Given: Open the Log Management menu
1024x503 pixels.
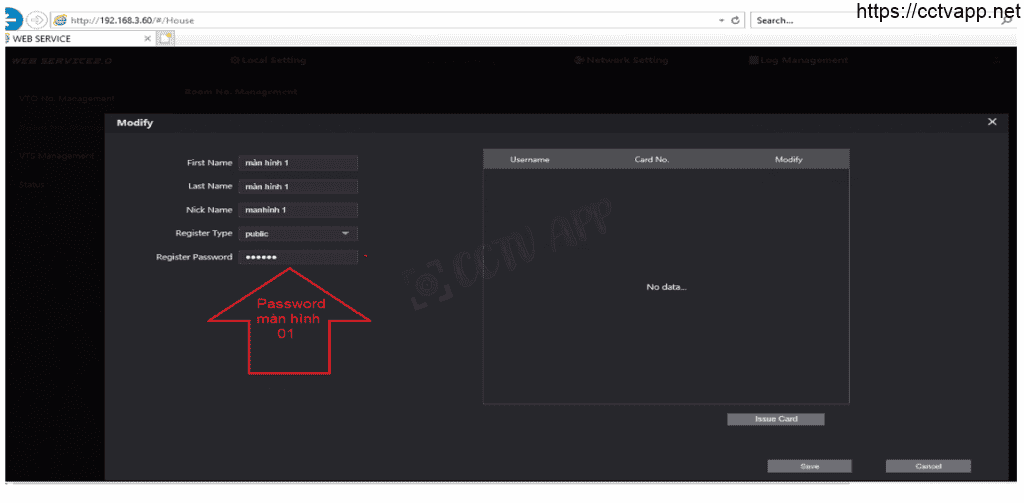Looking at the screenshot, I should pos(798,60).
